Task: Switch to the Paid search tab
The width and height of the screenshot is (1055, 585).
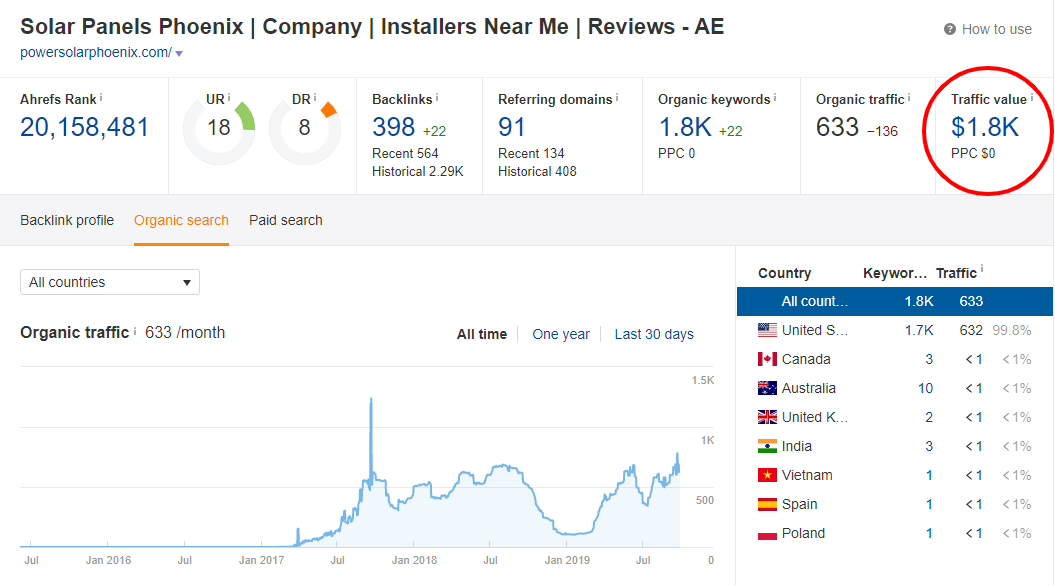Action: point(286,220)
